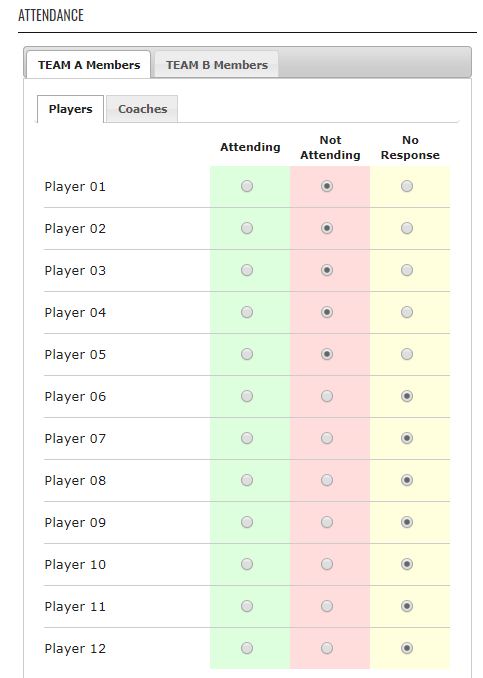Viewport: 483px width, 678px height.
Task: Switch to the TEAM B Members tab
Action: (x=217, y=65)
